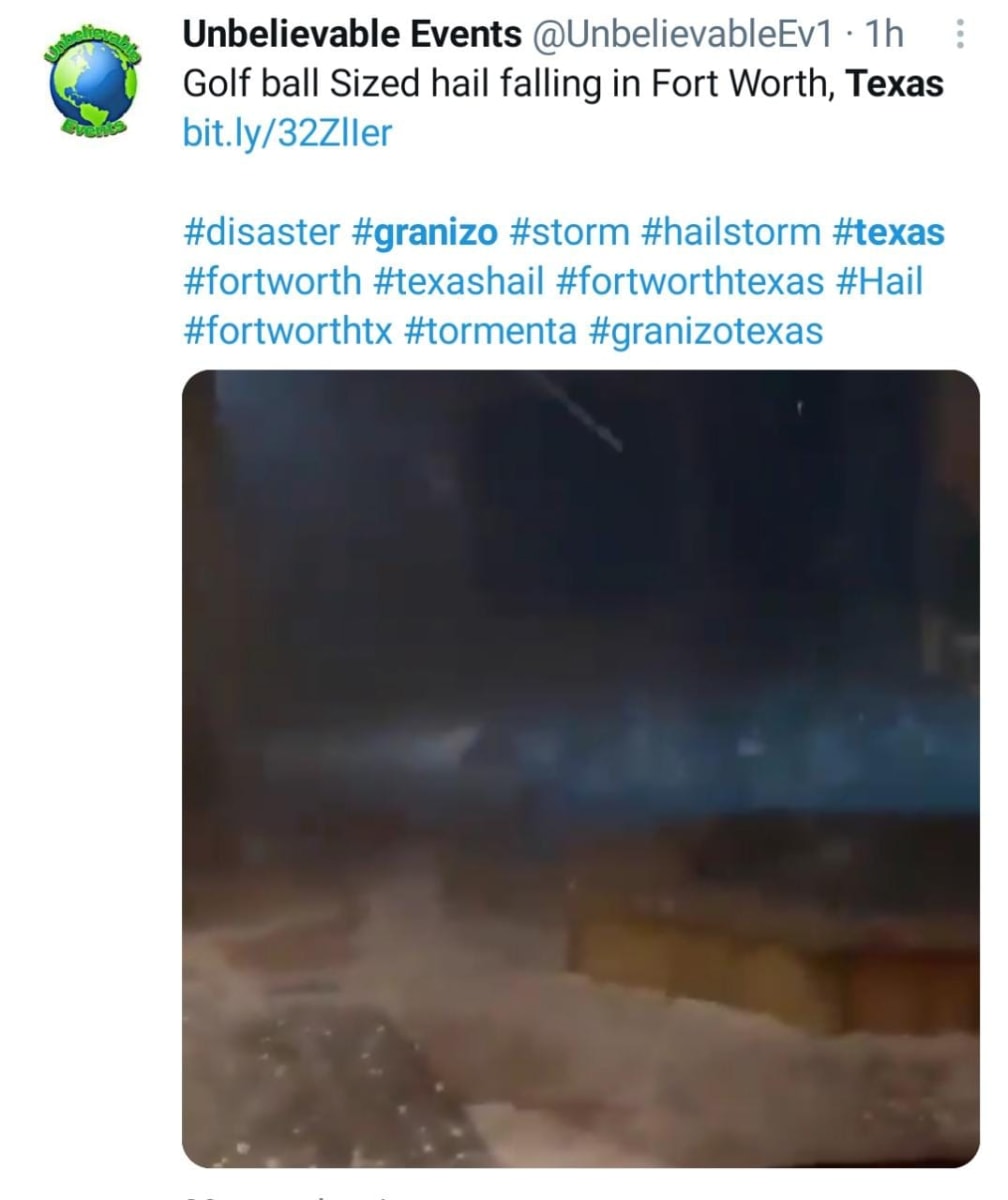The image size is (1008, 1200).
Task: Open the #granizo hashtag
Action: pos(426,233)
